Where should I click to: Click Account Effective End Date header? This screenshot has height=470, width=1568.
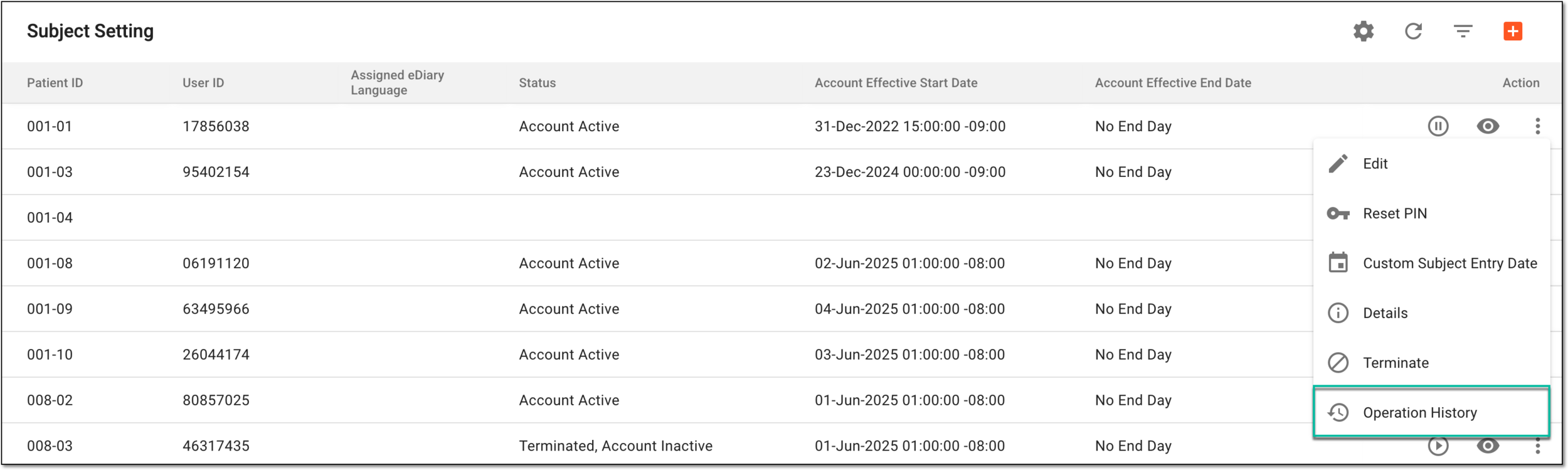coord(1173,83)
